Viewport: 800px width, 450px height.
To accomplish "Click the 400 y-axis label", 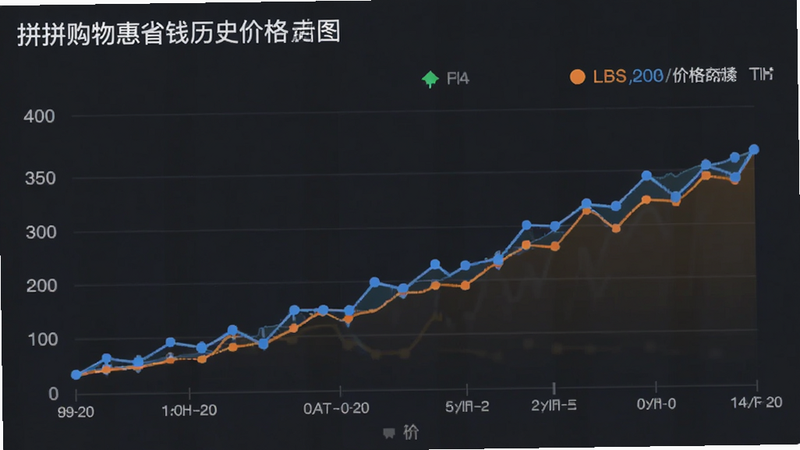I will point(39,116).
